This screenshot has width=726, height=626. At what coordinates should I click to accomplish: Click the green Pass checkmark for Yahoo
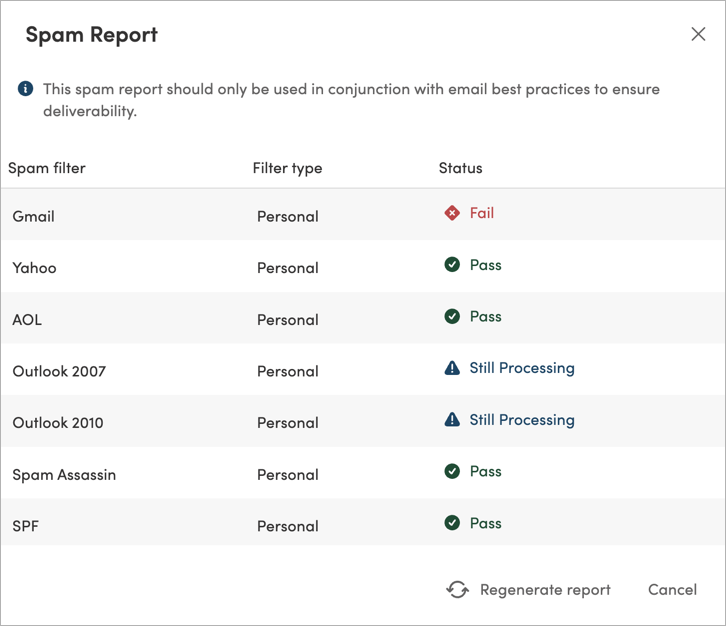click(x=452, y=264)
